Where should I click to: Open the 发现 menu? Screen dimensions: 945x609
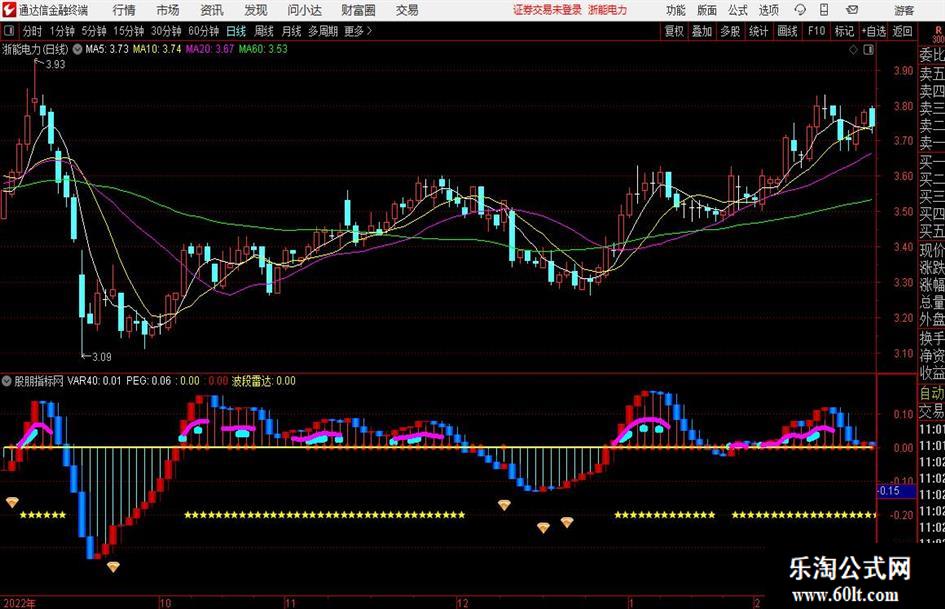tap(256, 10)
